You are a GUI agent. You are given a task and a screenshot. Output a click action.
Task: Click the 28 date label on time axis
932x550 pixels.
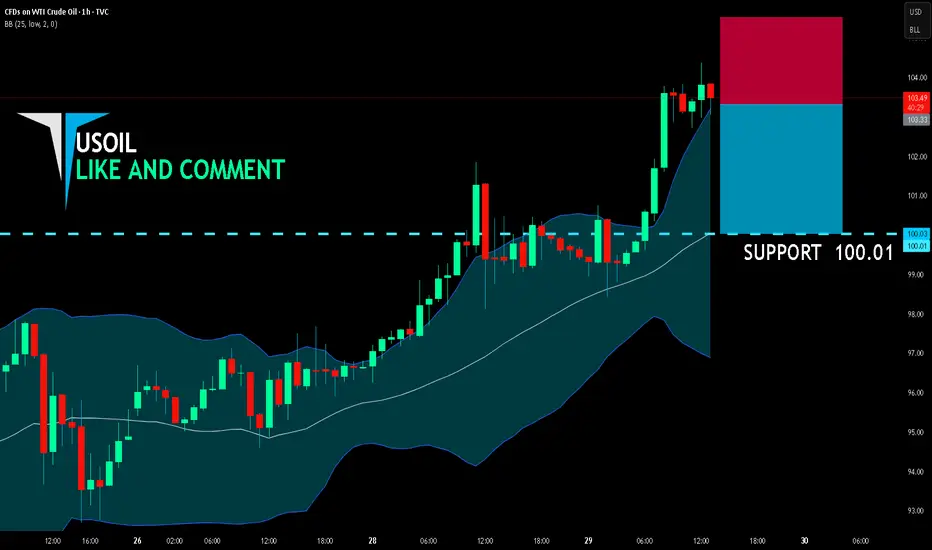coord(373,541)
